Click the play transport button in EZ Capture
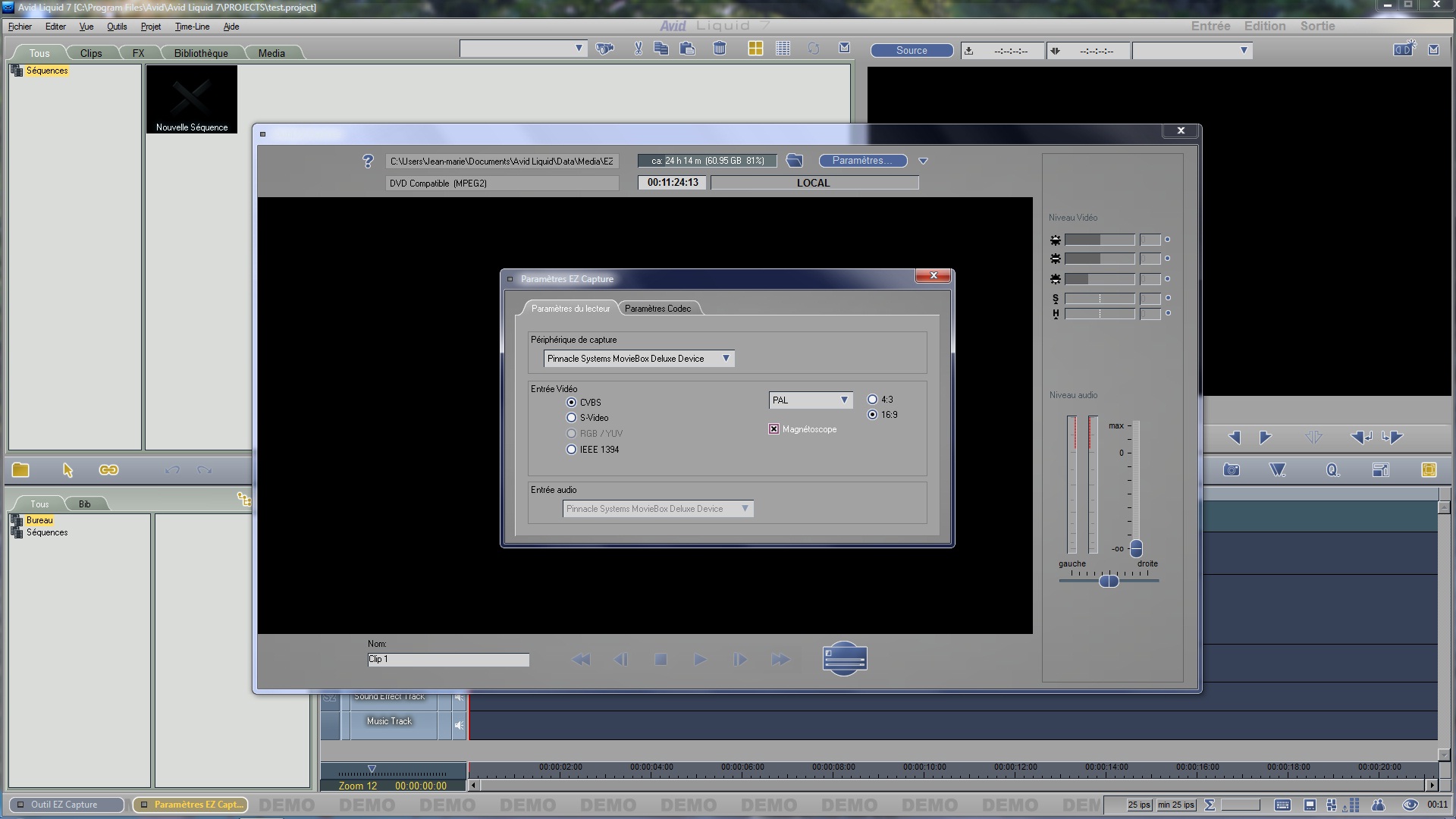 [x=700, y=660]
